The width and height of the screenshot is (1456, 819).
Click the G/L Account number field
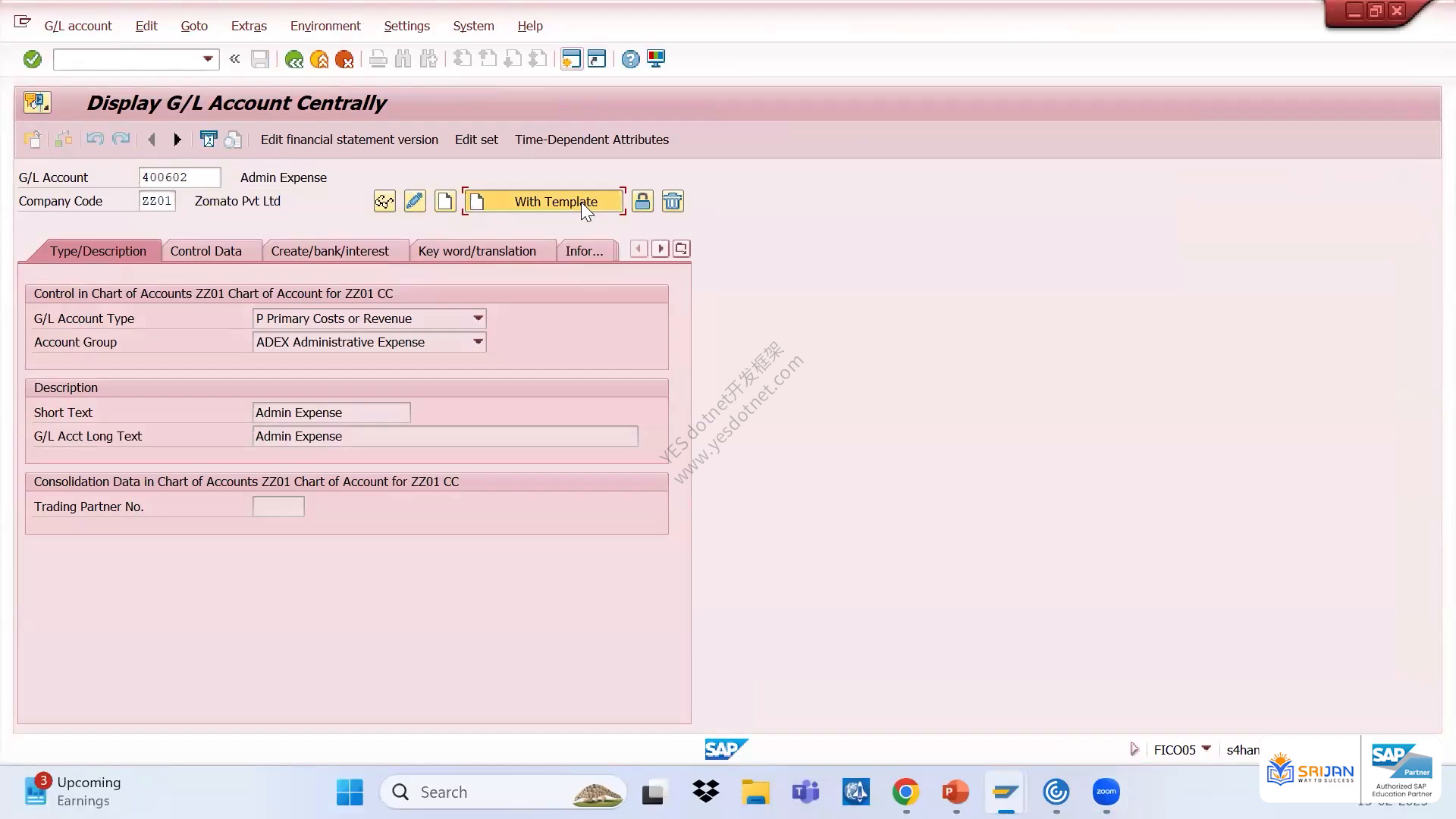coord(180,177)
